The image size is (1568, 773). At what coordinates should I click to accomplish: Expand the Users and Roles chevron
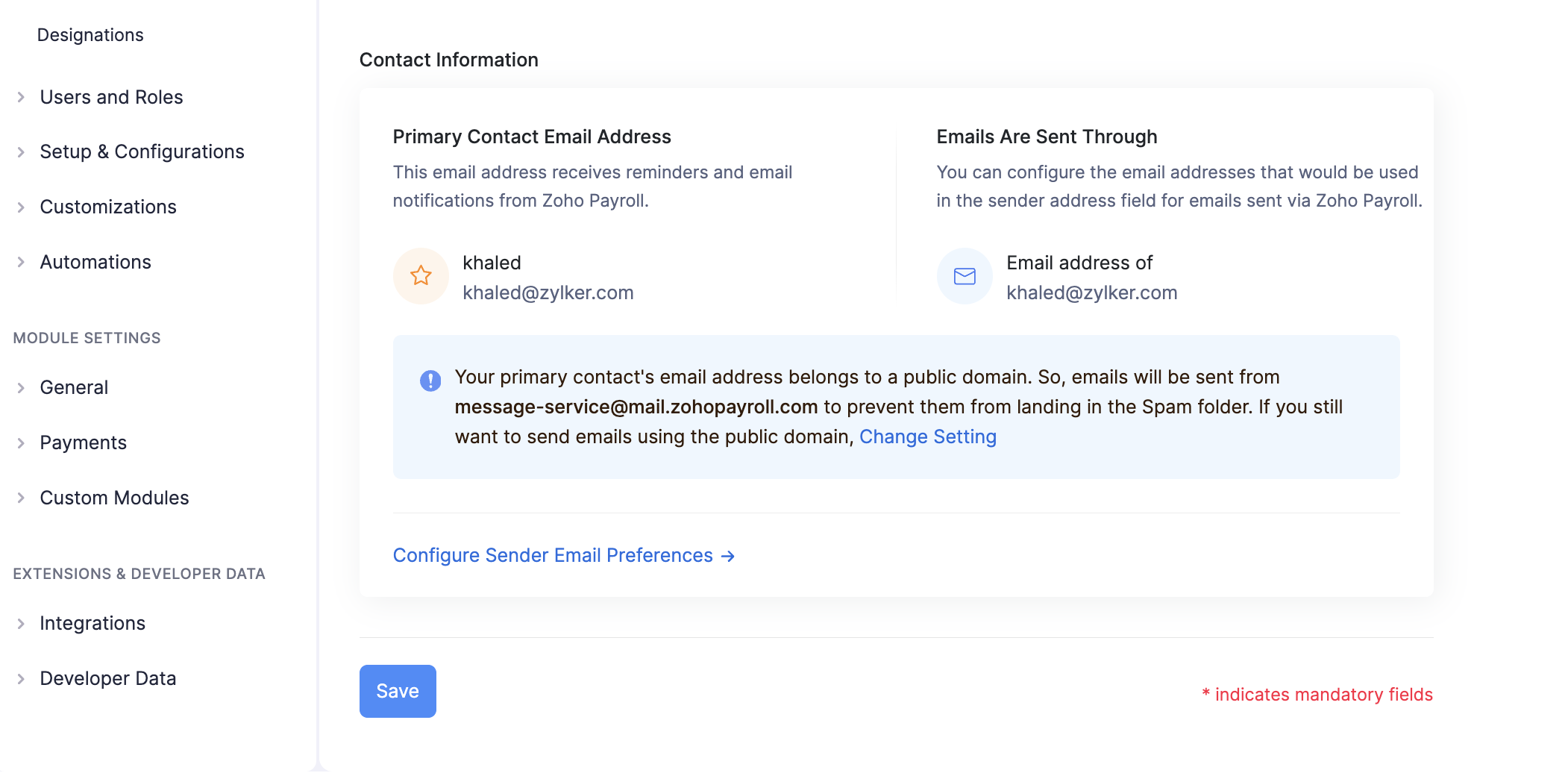point(21,97)
